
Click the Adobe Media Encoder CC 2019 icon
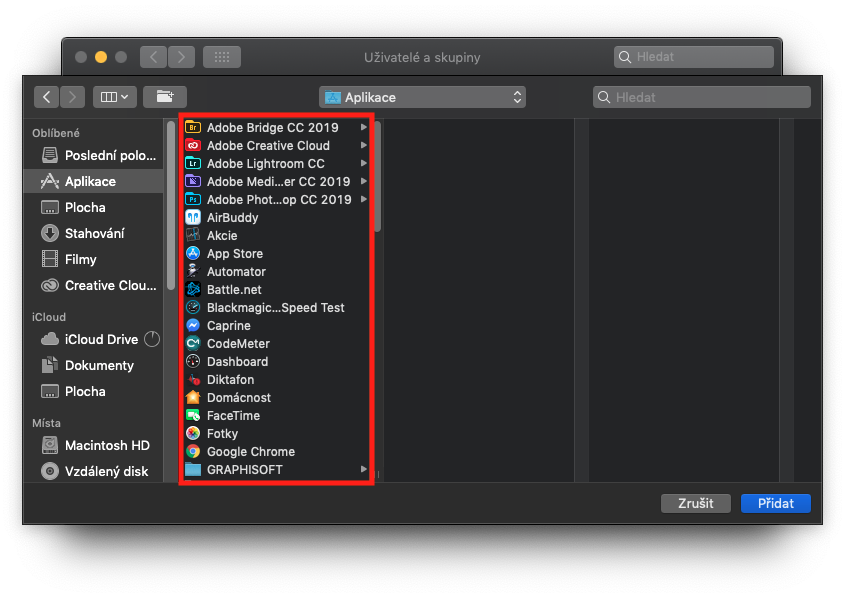tap(193, 182)
